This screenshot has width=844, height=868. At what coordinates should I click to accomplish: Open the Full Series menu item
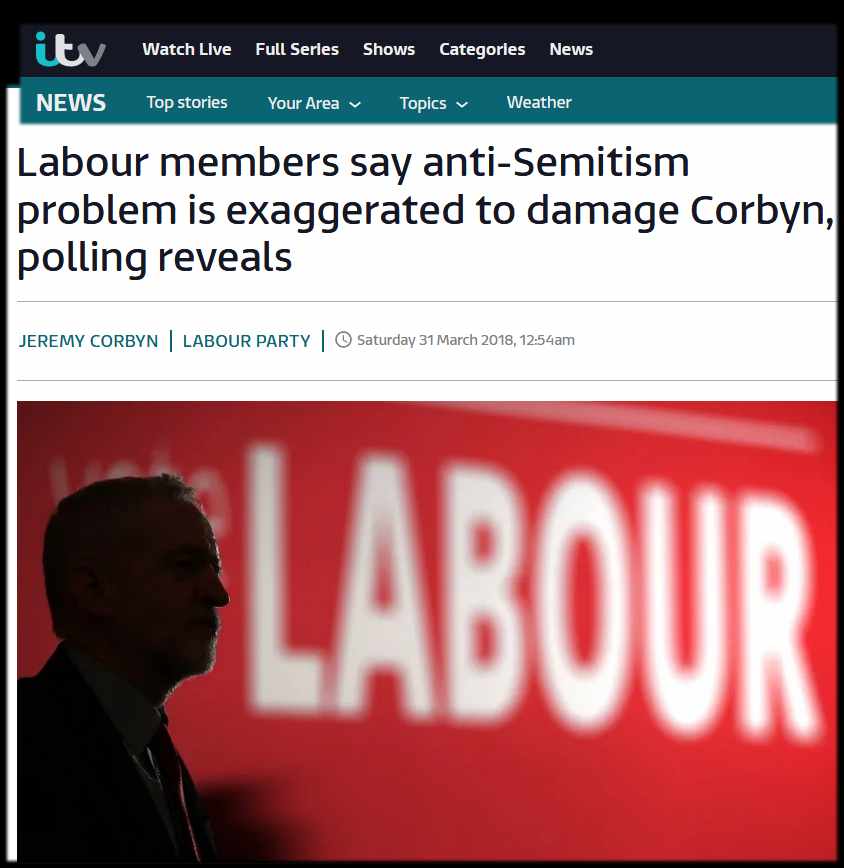click(x=297, y=49)
